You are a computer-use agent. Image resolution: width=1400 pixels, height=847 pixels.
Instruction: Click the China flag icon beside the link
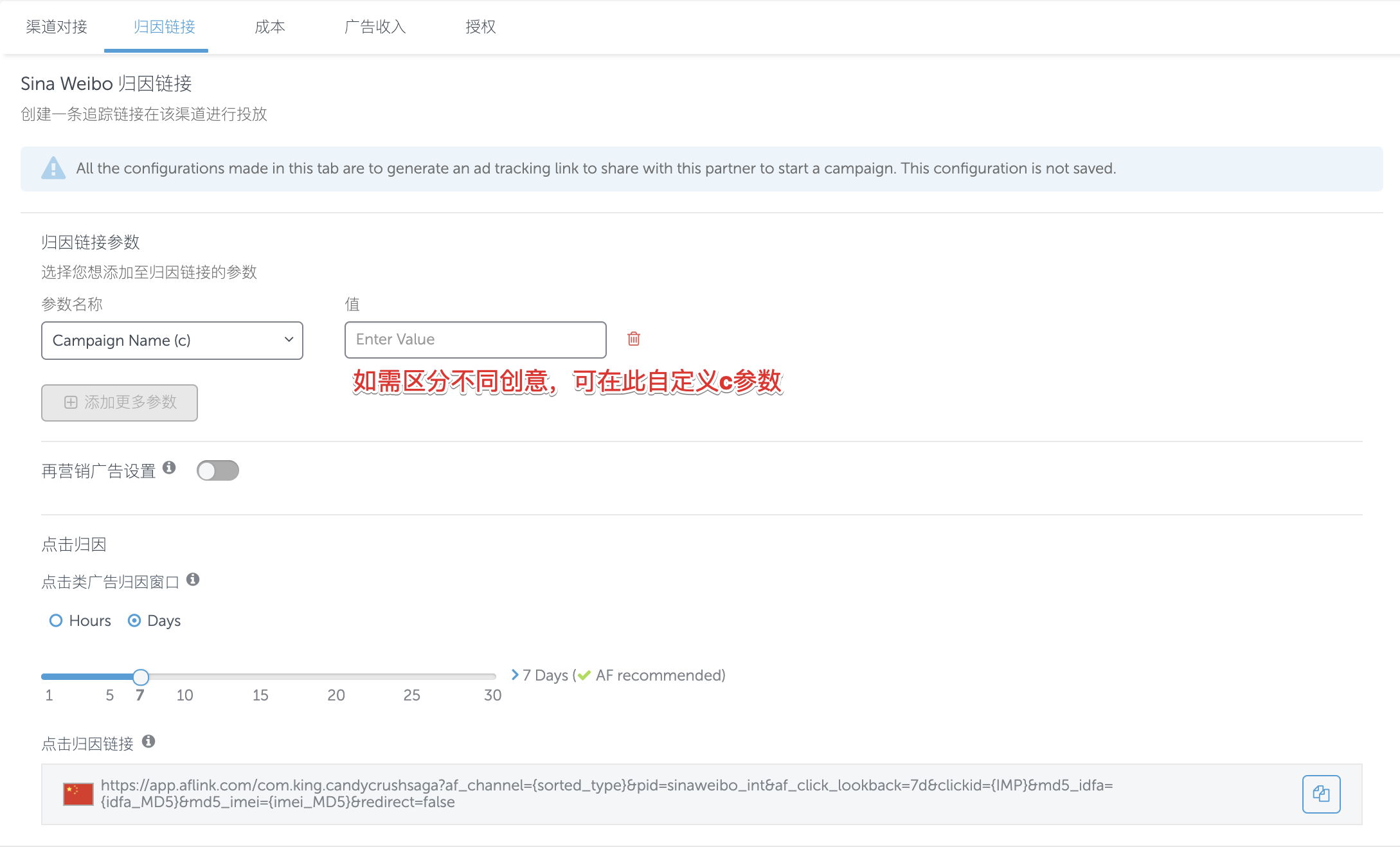point(78,794)
